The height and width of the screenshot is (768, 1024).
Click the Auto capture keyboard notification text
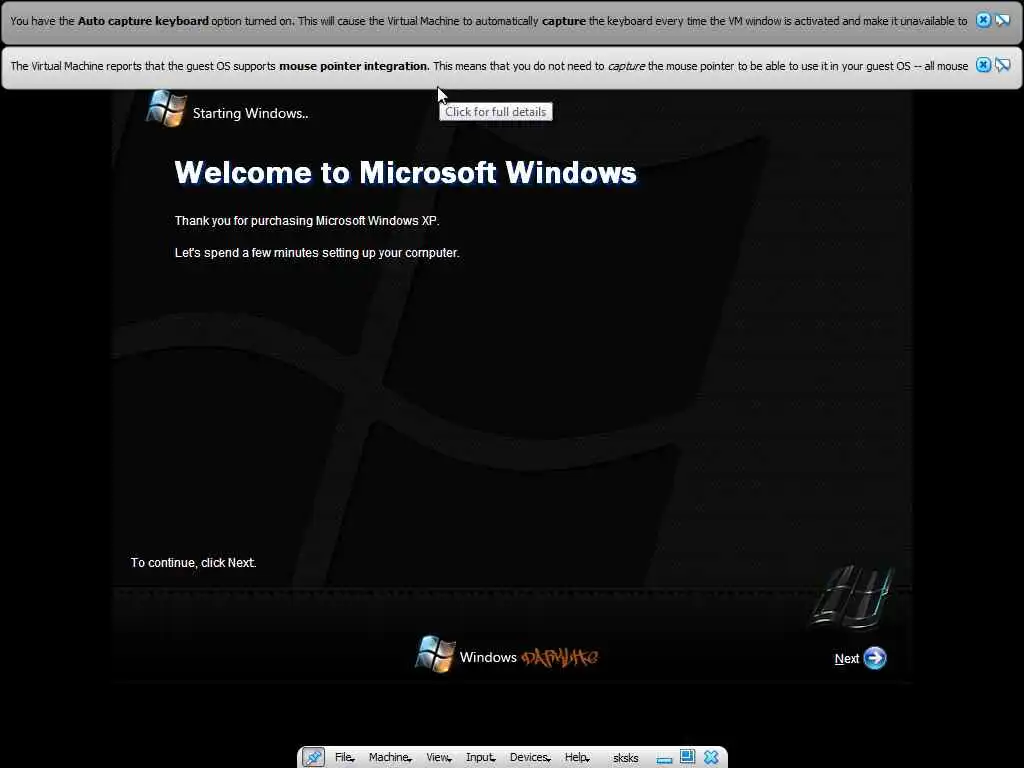[488, 21]
